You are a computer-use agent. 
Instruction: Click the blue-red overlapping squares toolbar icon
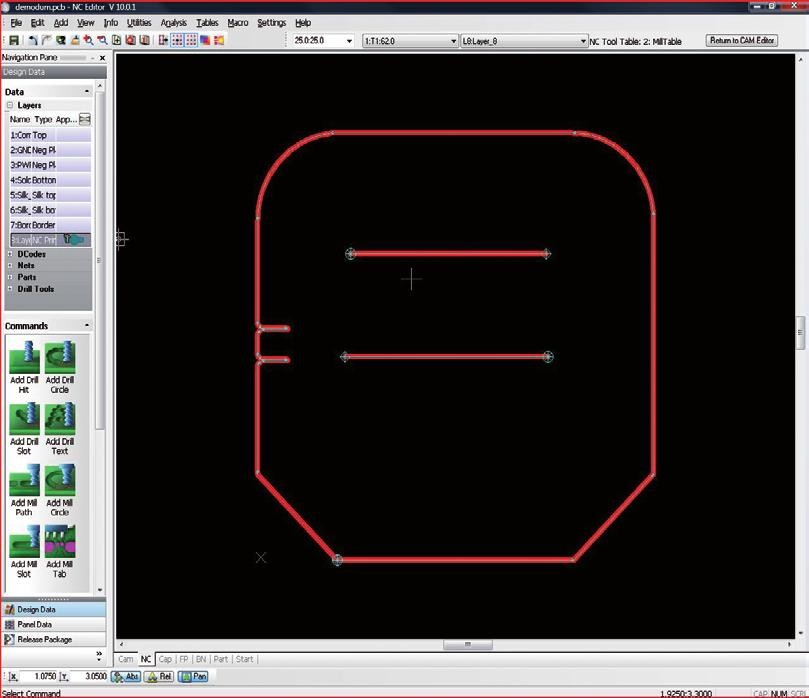click(205, 40)
